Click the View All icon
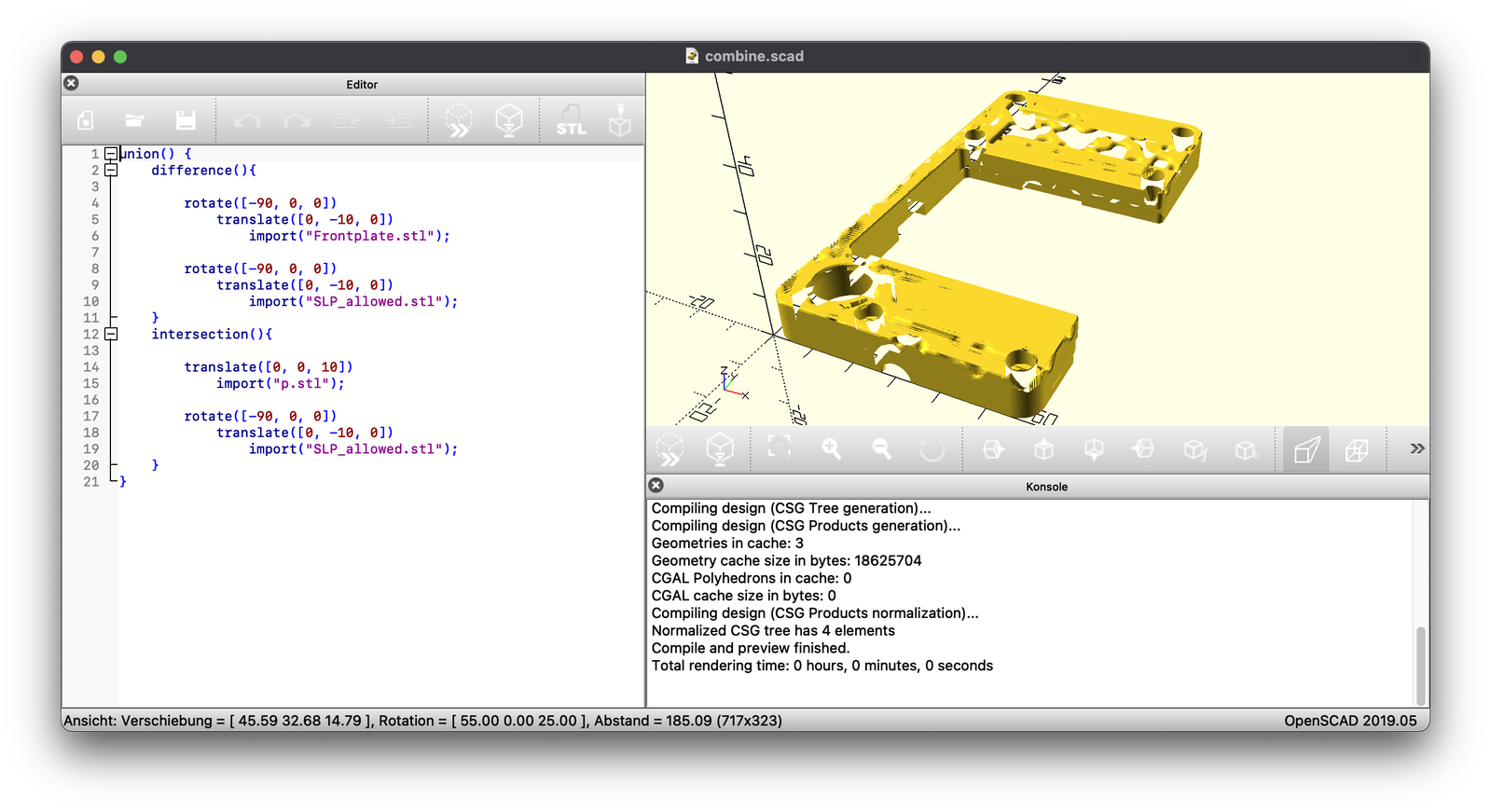This screenshot has height=812, width=1491. pos(780,448)
